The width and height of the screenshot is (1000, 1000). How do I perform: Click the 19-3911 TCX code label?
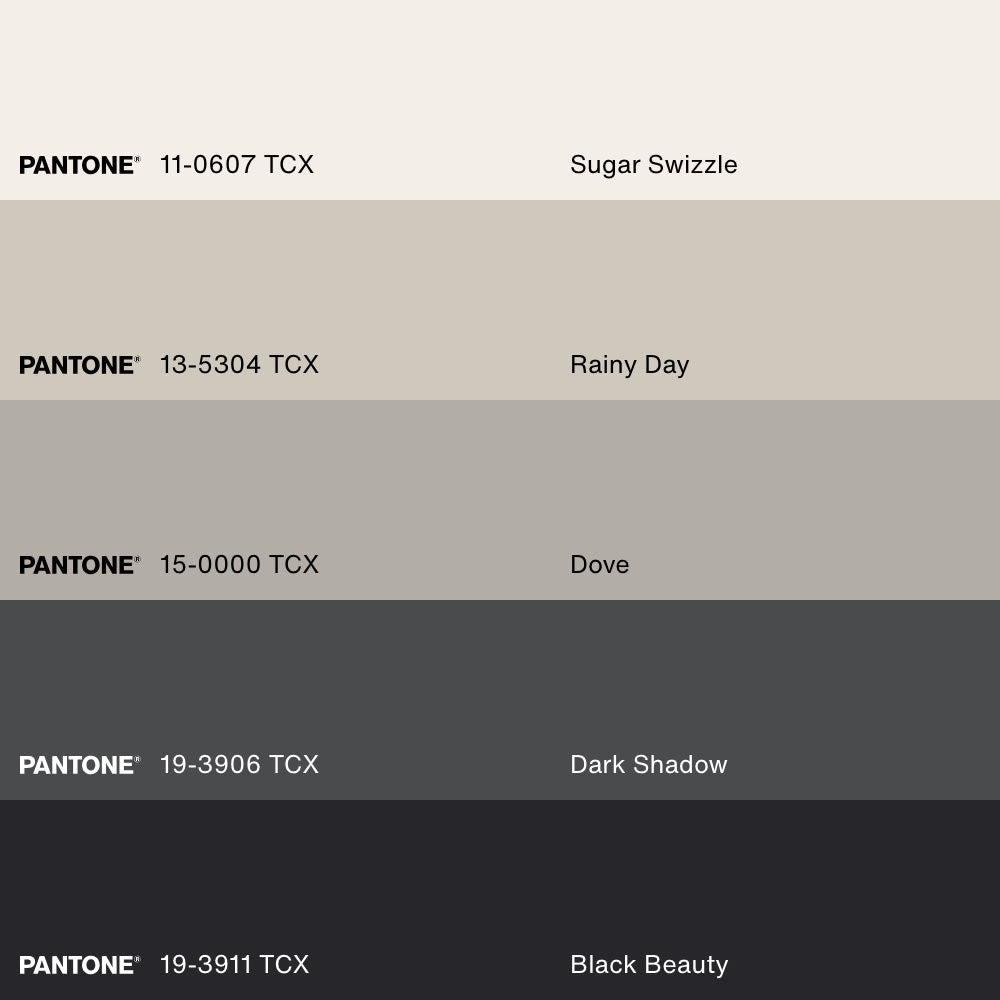(x=234, y=965)
